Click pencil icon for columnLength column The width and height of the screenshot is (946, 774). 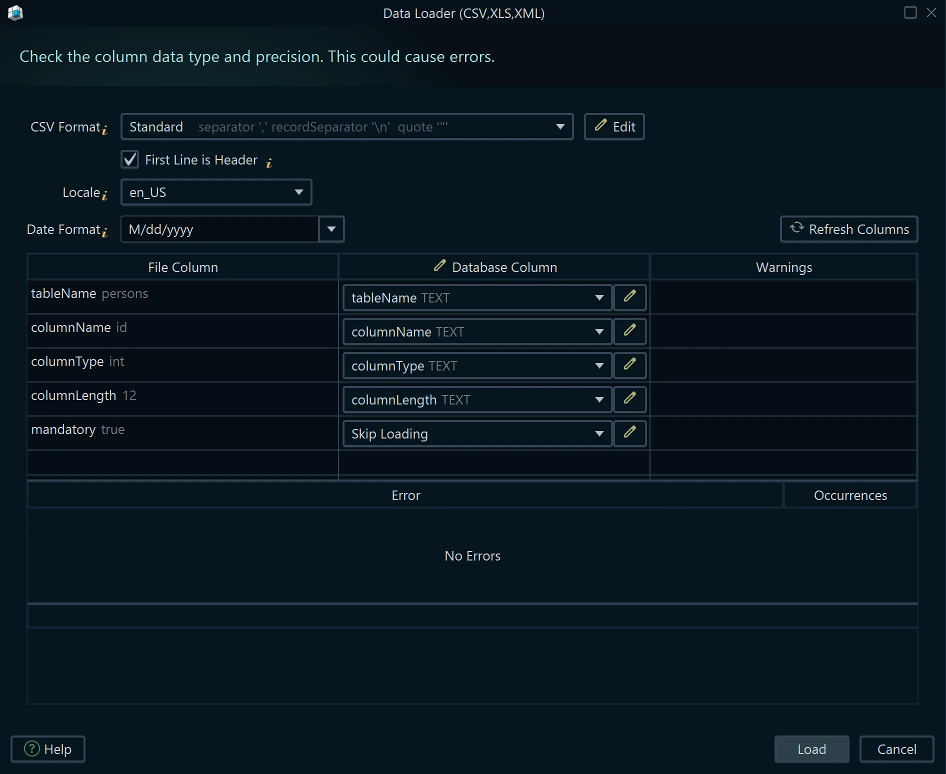point(630,400)
